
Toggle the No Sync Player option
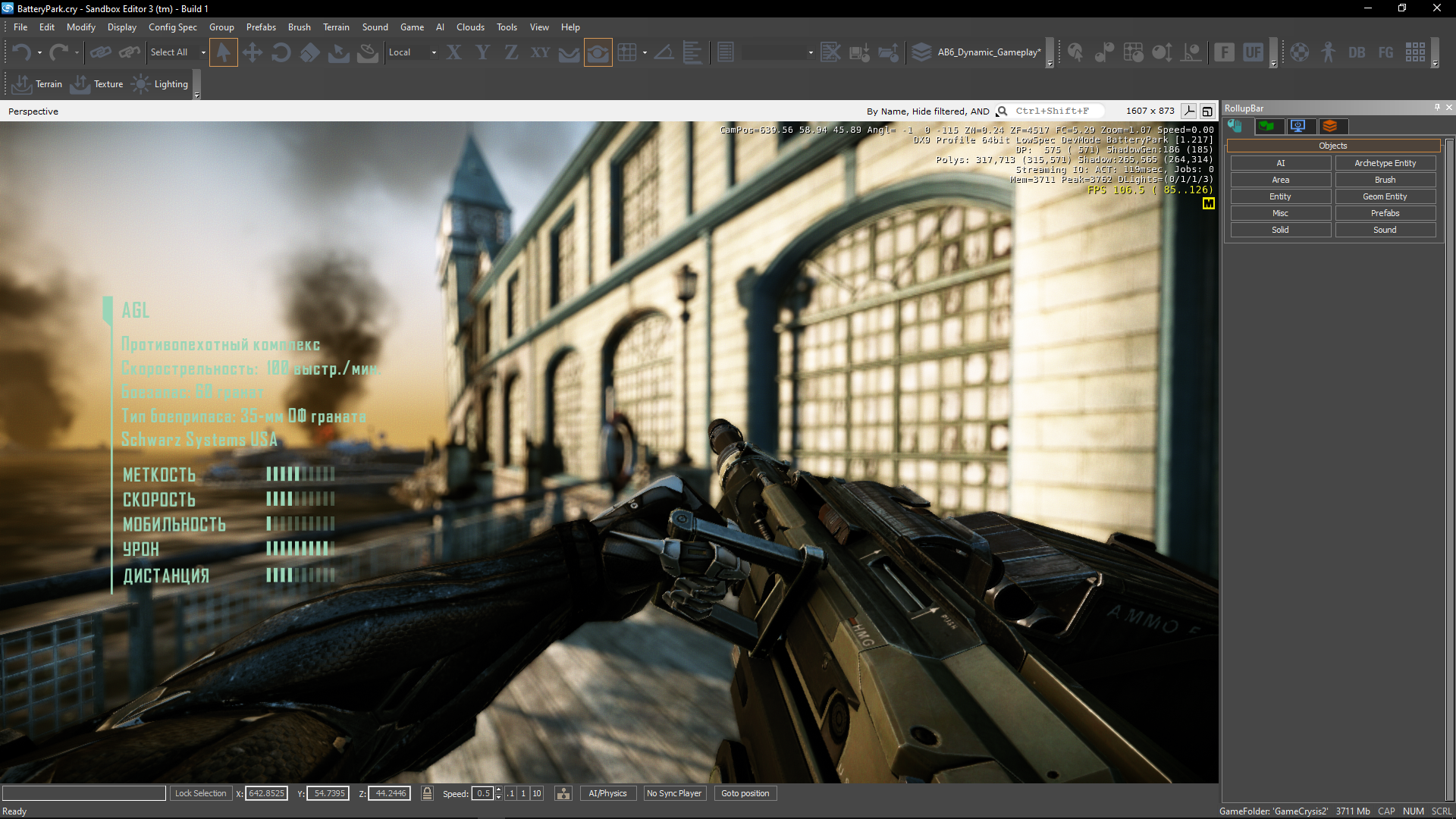pos(673,793)
